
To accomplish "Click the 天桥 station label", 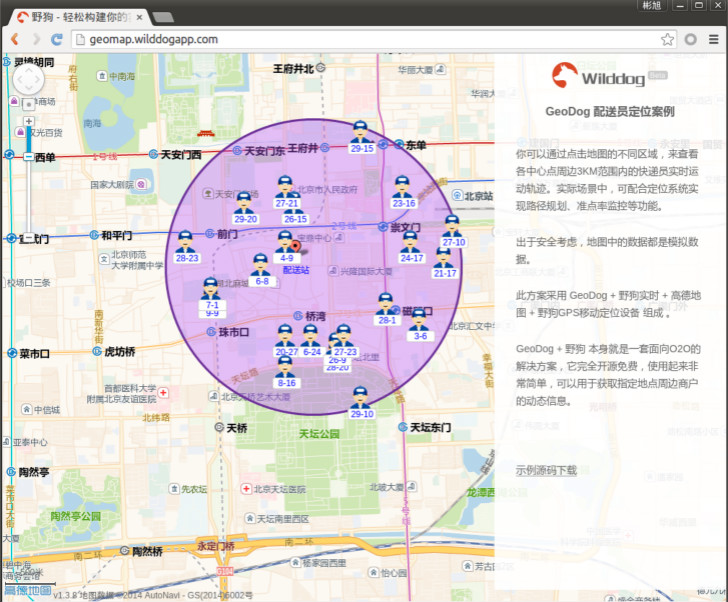I will (x=237, y=427).
